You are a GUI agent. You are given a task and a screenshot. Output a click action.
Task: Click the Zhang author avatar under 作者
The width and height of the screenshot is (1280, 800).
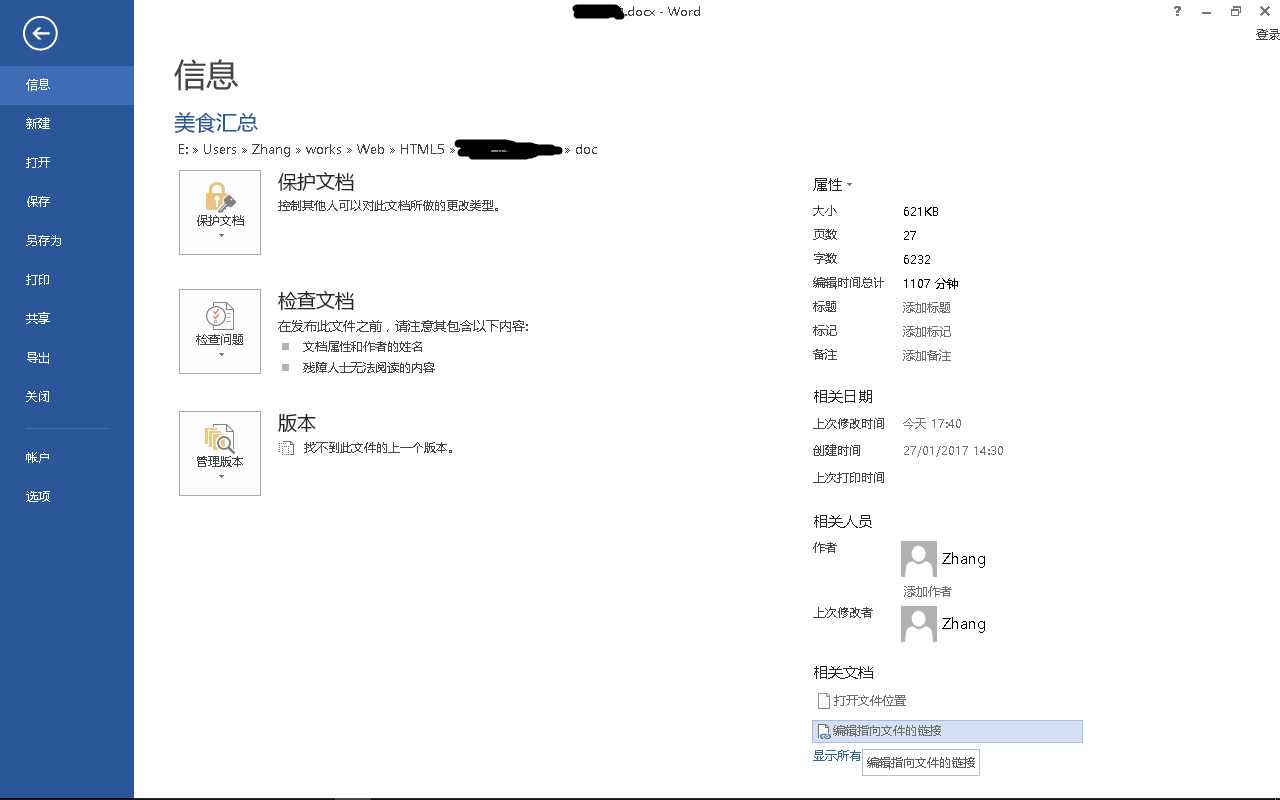[x=919, y=559]
